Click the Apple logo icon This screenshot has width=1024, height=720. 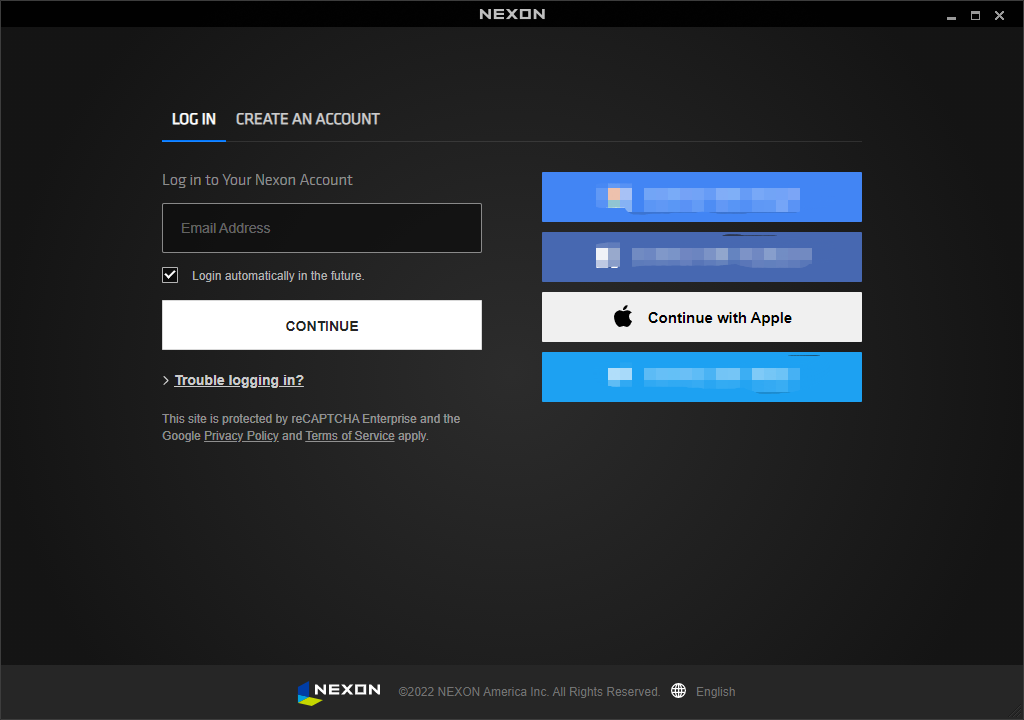623,316
